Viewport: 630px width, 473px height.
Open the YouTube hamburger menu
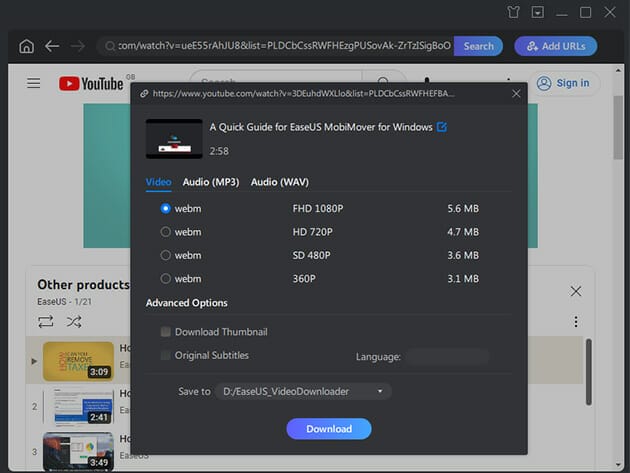(34, 84)
